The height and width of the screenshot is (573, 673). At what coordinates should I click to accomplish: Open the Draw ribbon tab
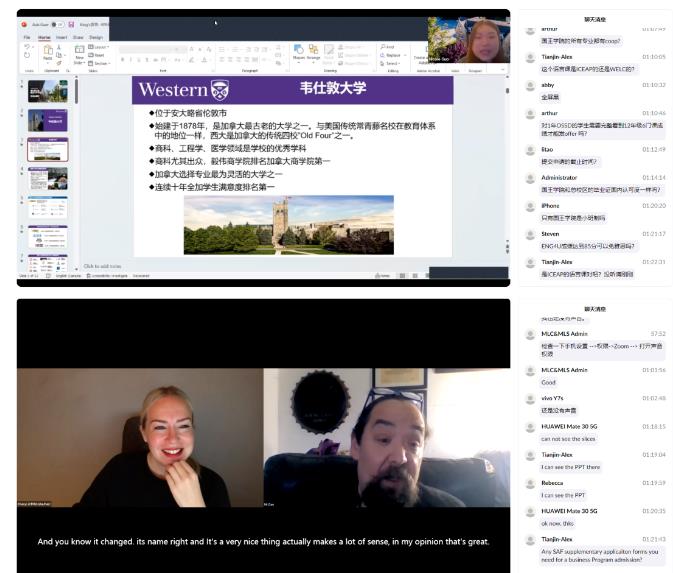click(x=78, y=37)
